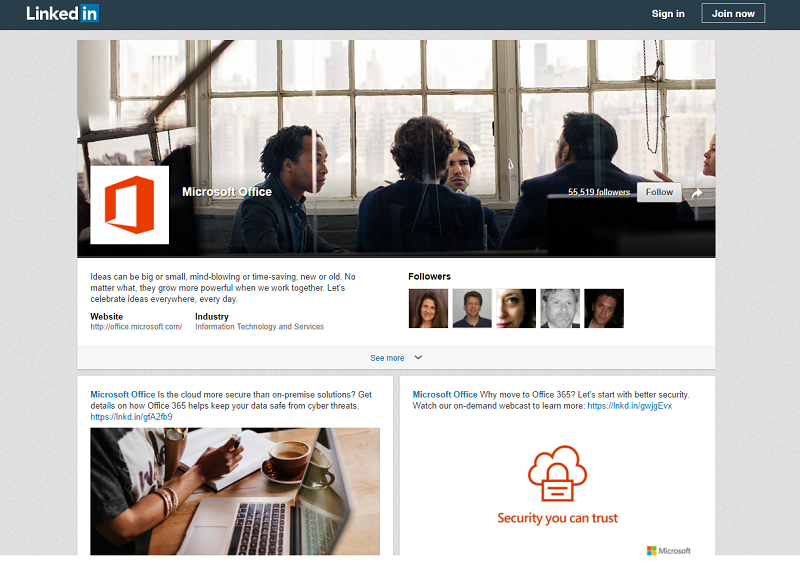800x575 pixels.
Task: Click the LinkedIn logo
Action: click(x=62, y=13)
